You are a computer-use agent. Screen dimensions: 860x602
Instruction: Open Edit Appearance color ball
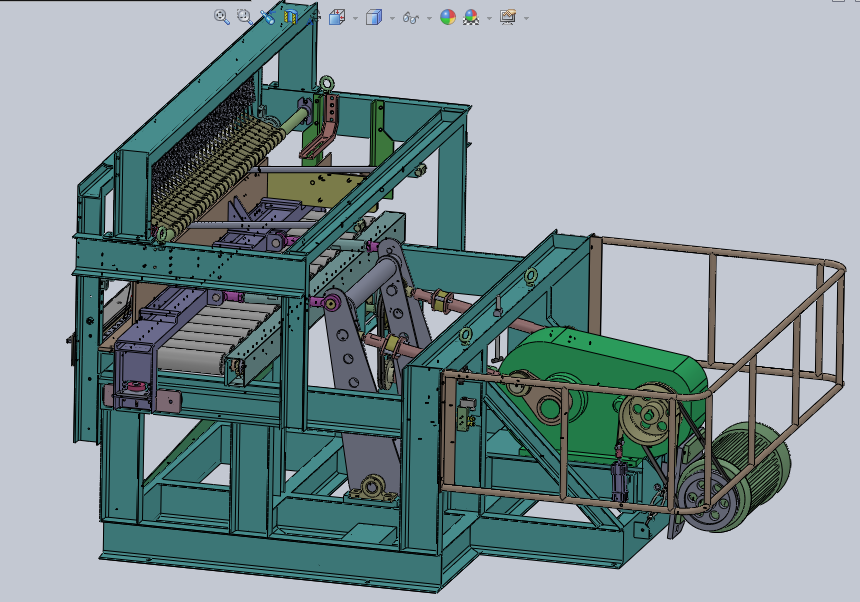(448, 17)
